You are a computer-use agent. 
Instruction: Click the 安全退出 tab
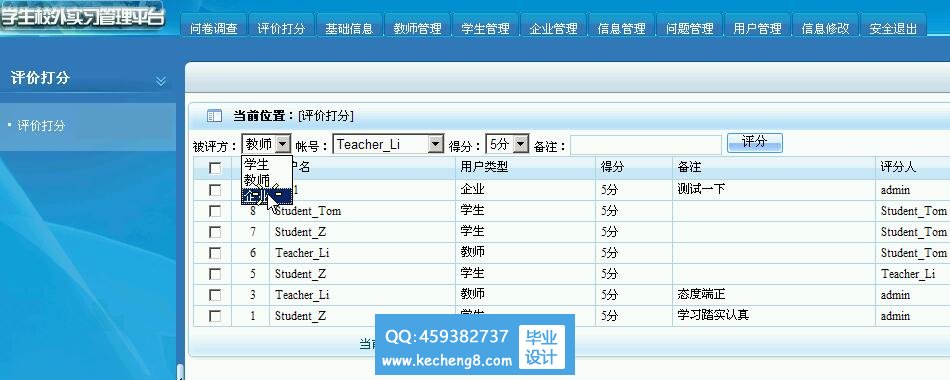click(893, 27)
